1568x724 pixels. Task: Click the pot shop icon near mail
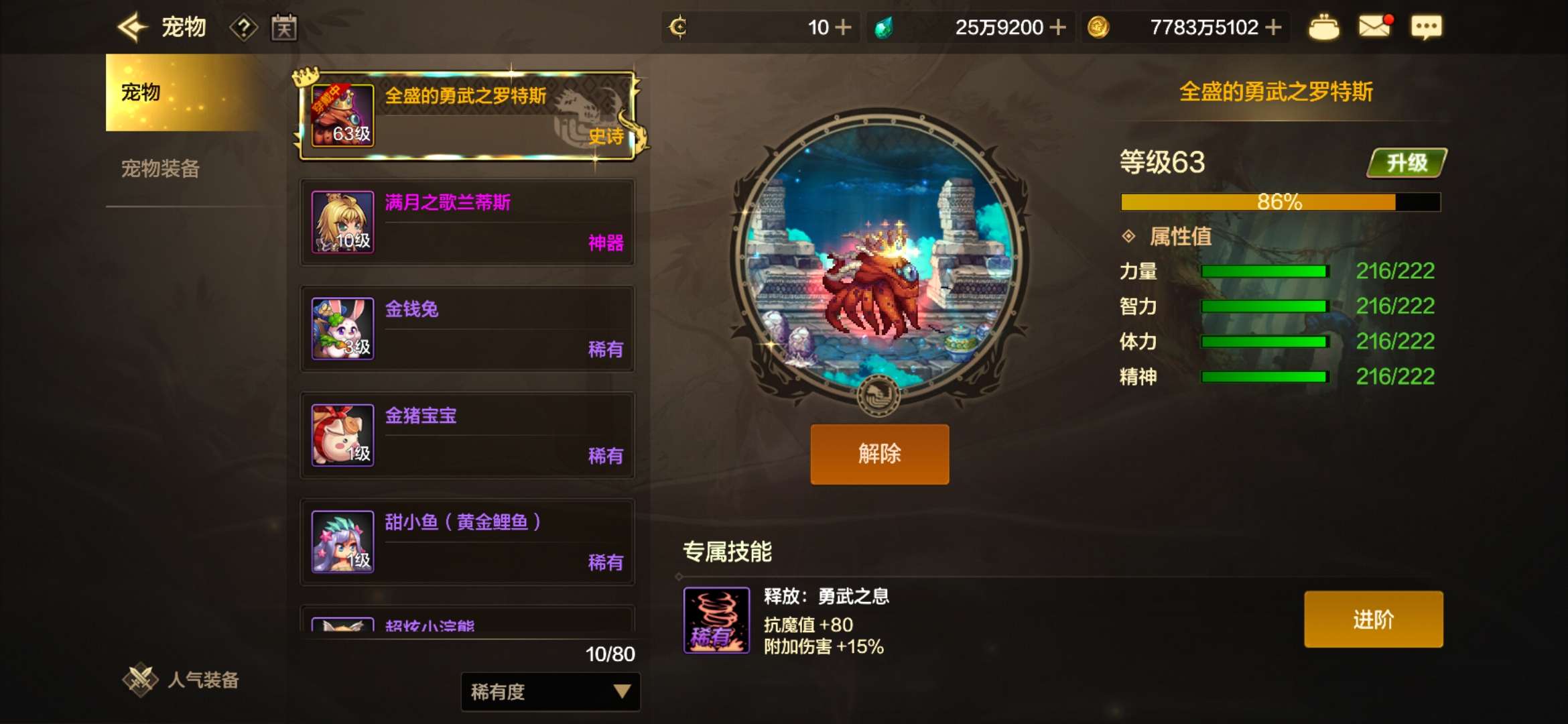(1323, 27)
